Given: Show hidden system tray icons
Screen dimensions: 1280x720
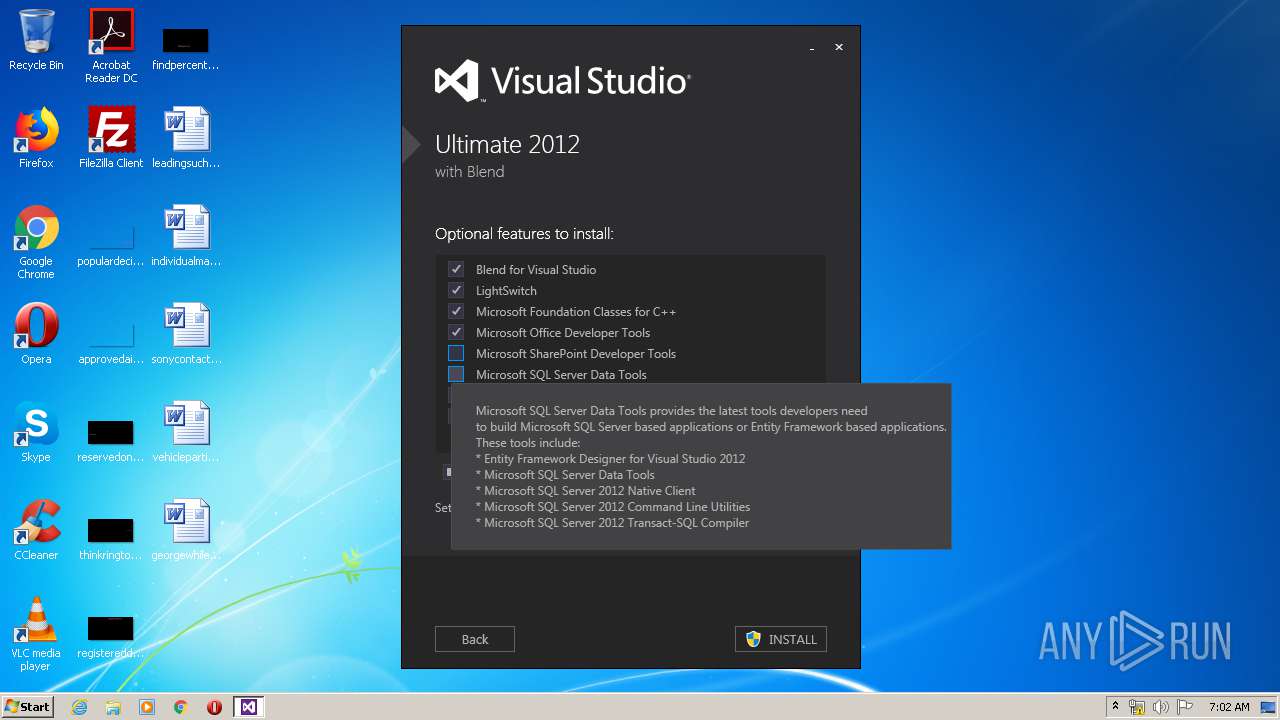Looking at the screenshot, I should coord(1115,707).
